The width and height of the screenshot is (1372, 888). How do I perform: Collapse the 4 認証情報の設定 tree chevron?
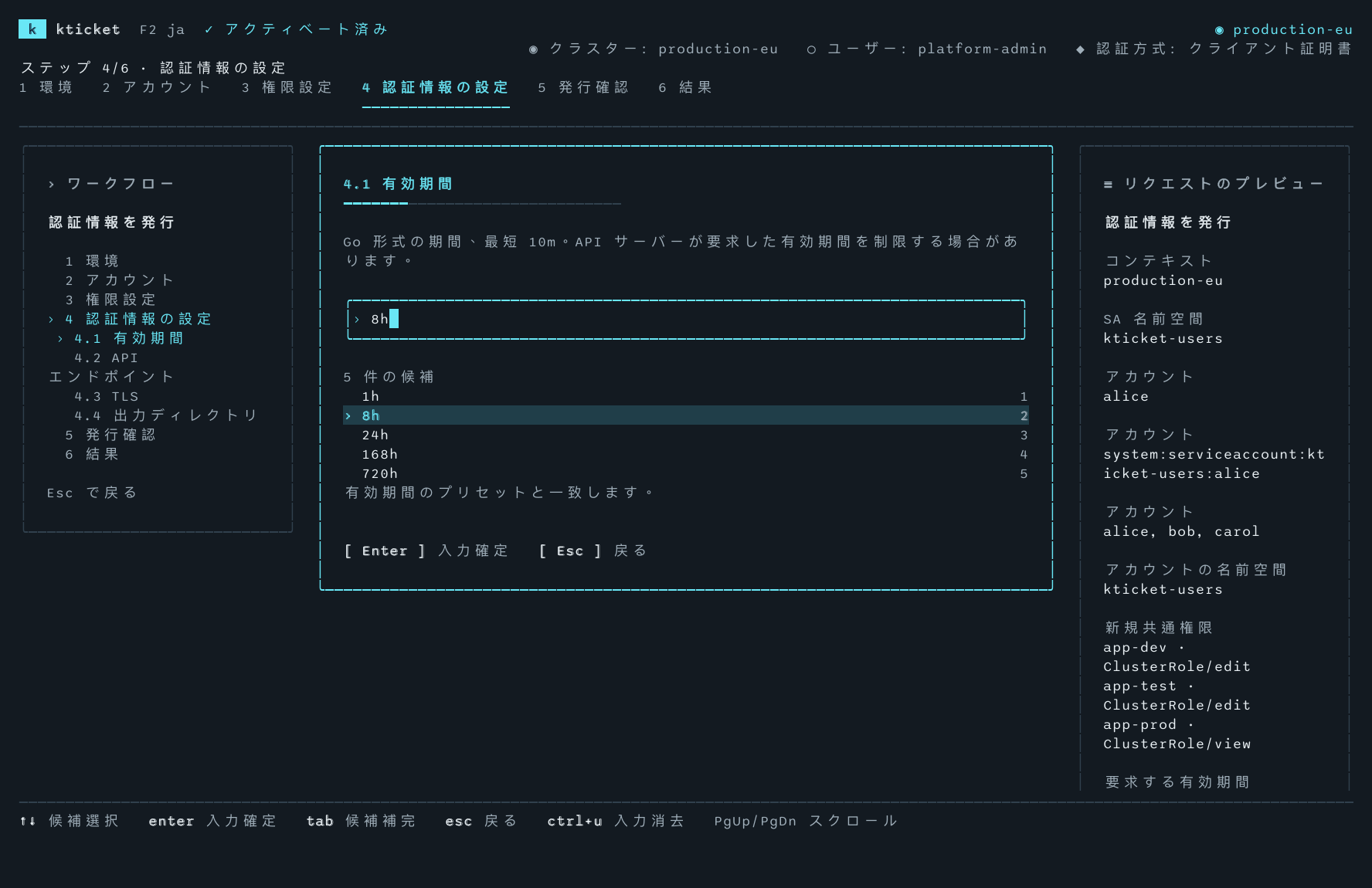click(x=51, y=320)
